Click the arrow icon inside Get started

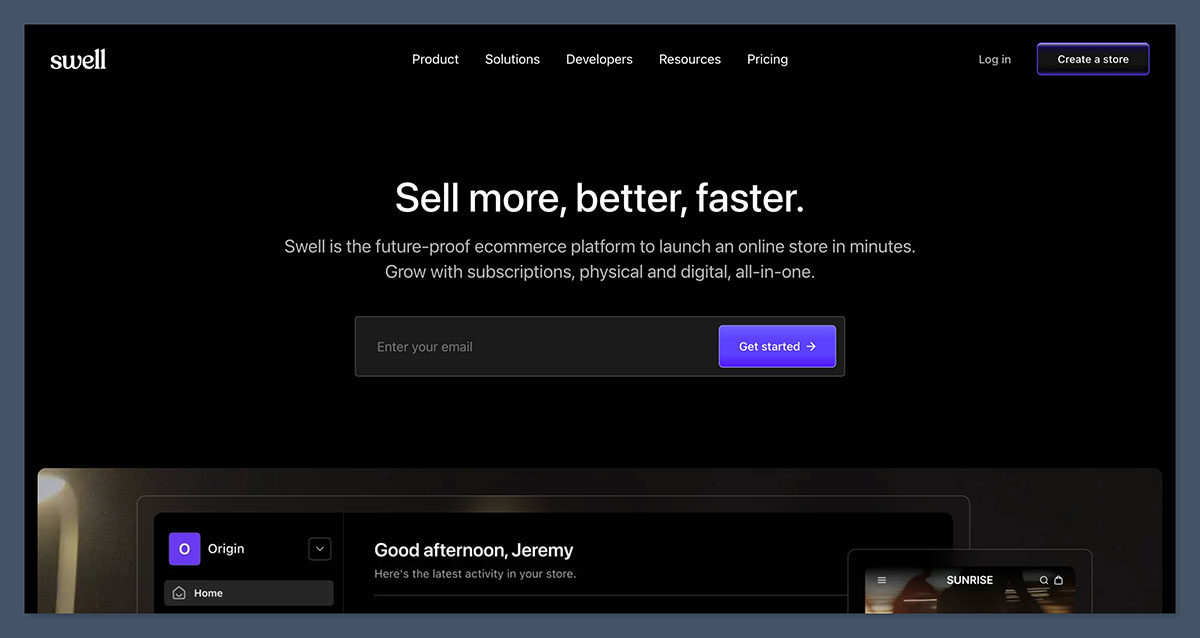pos(810,346)
